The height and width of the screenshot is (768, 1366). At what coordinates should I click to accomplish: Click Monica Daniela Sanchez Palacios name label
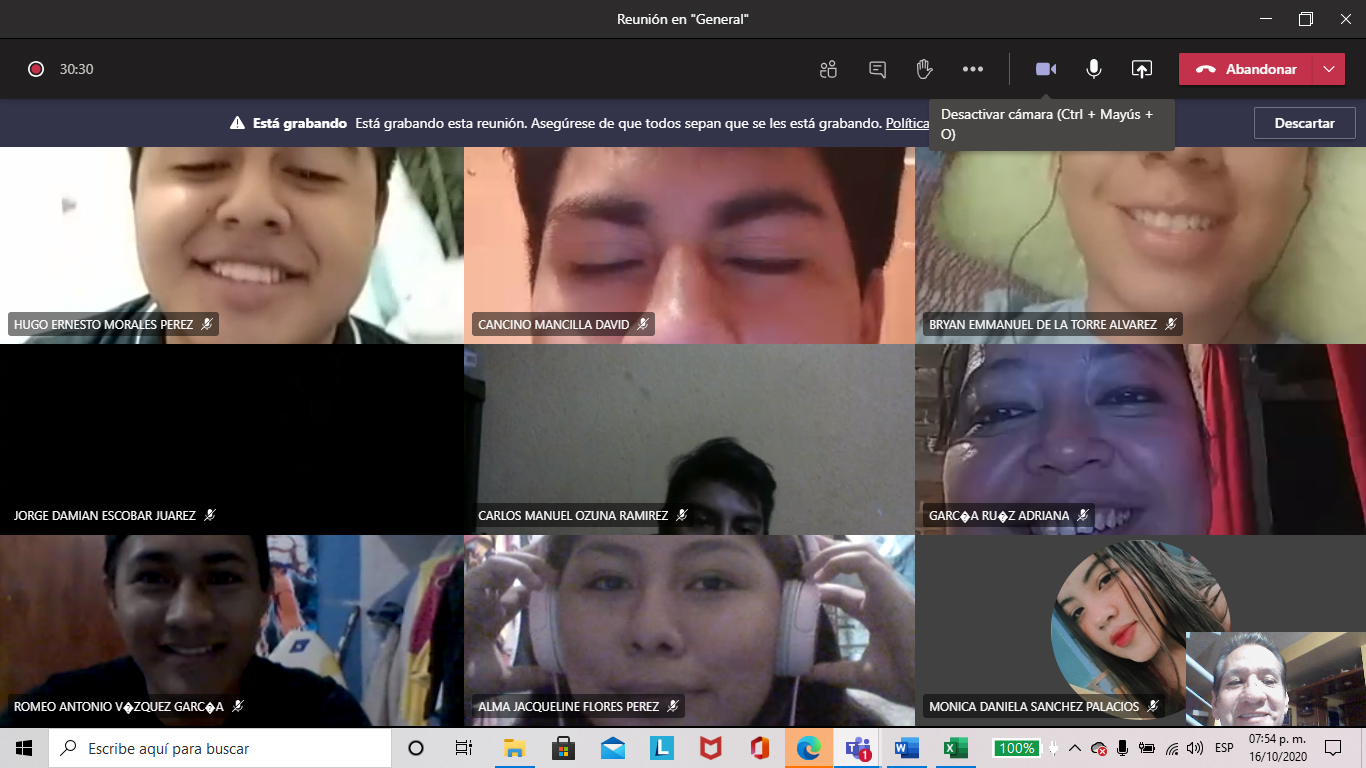tap(1034, 706)
